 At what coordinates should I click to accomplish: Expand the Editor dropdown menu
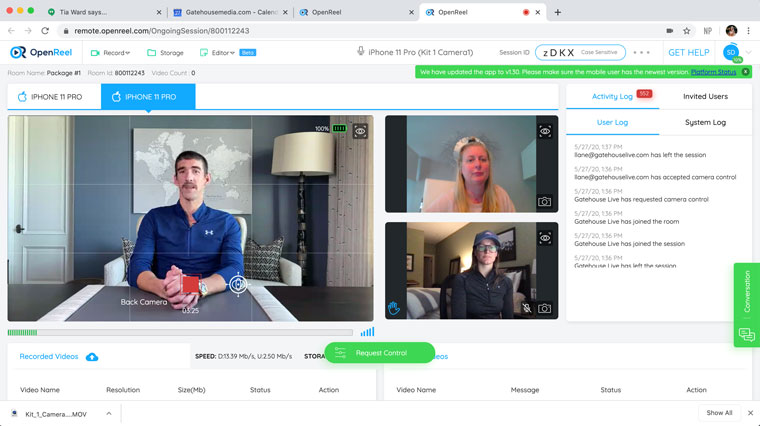[x=217, y=52]
